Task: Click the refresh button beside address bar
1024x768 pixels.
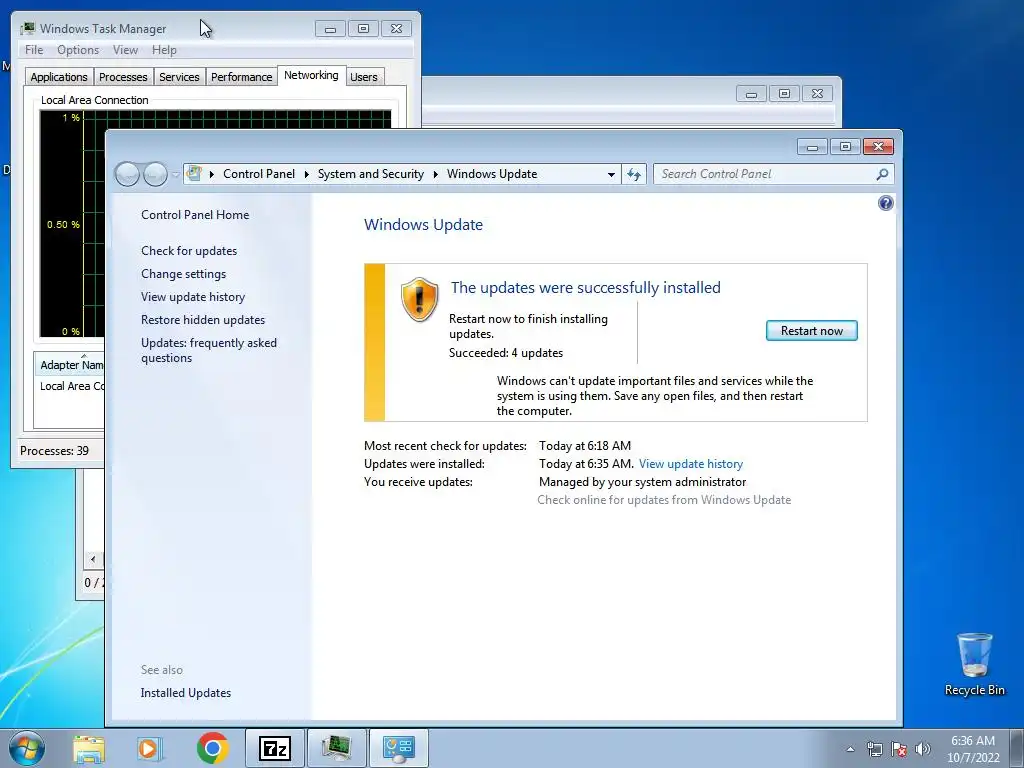Action: (633, 174)
